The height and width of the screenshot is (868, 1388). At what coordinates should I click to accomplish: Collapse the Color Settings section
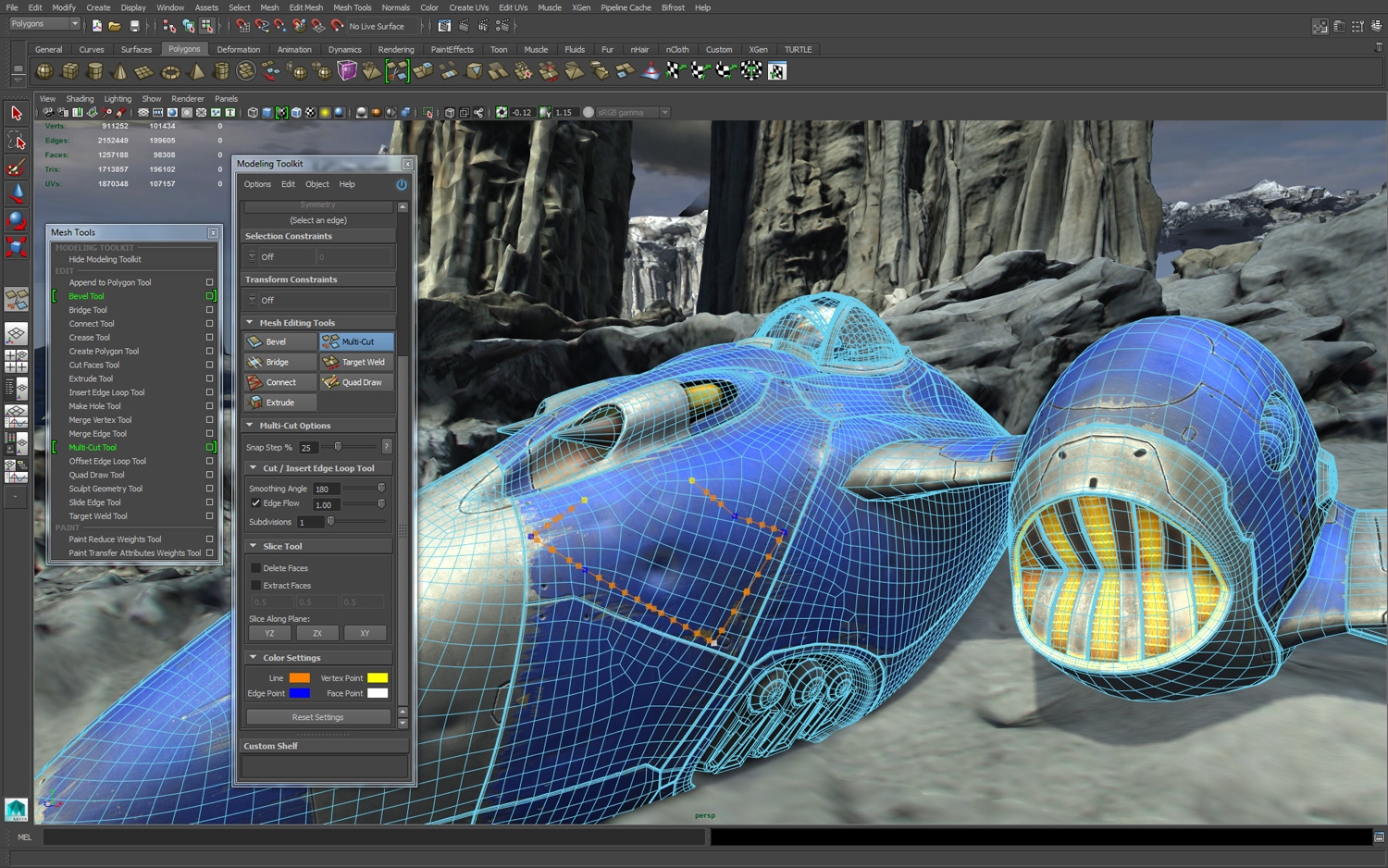click(253, 658)
